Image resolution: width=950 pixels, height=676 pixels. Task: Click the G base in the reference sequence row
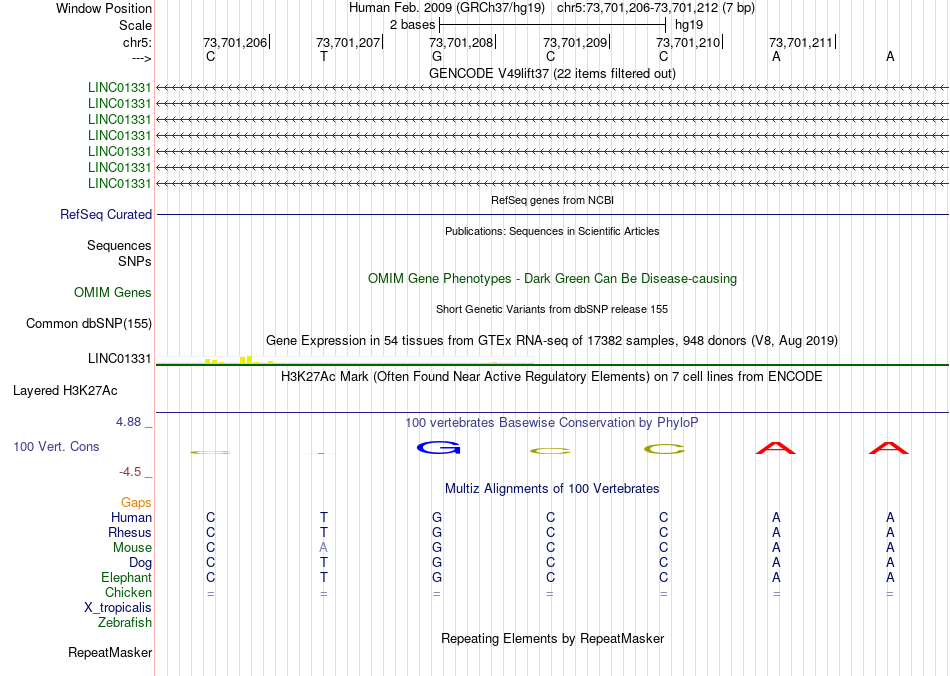pyautogui.click(x=437, y=56)
